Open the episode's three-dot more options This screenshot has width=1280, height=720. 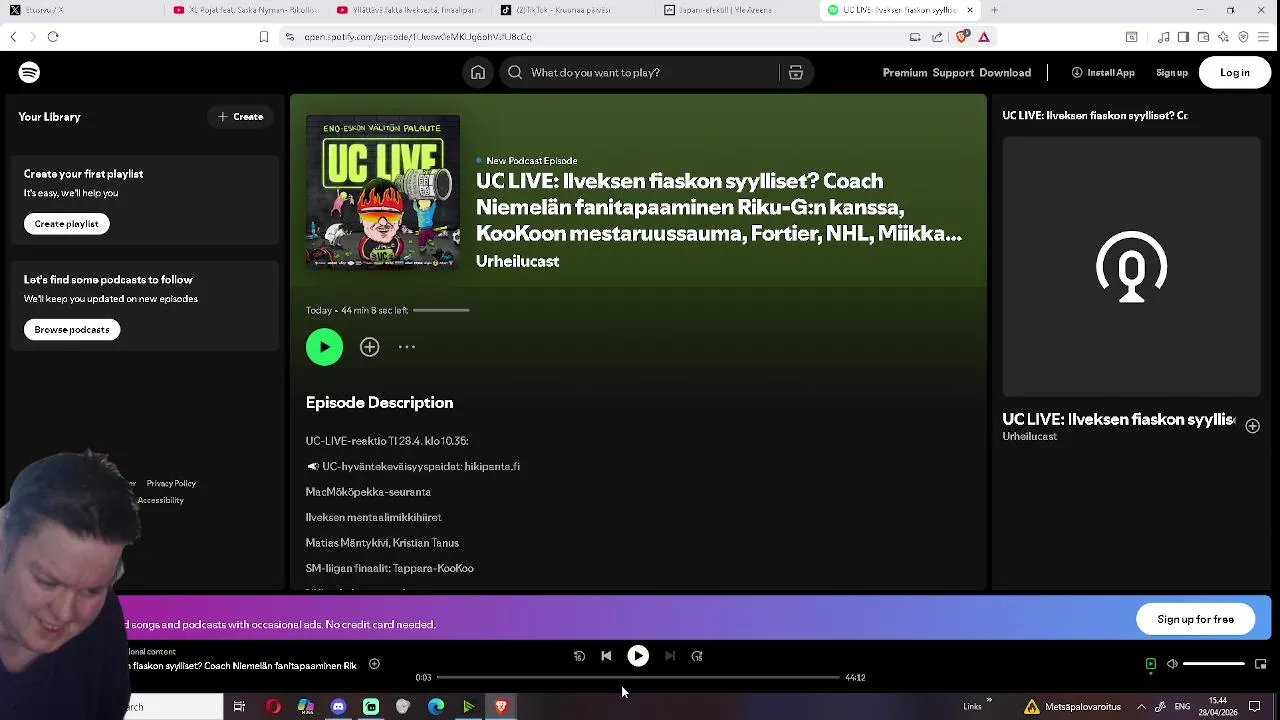coord(407,347)
